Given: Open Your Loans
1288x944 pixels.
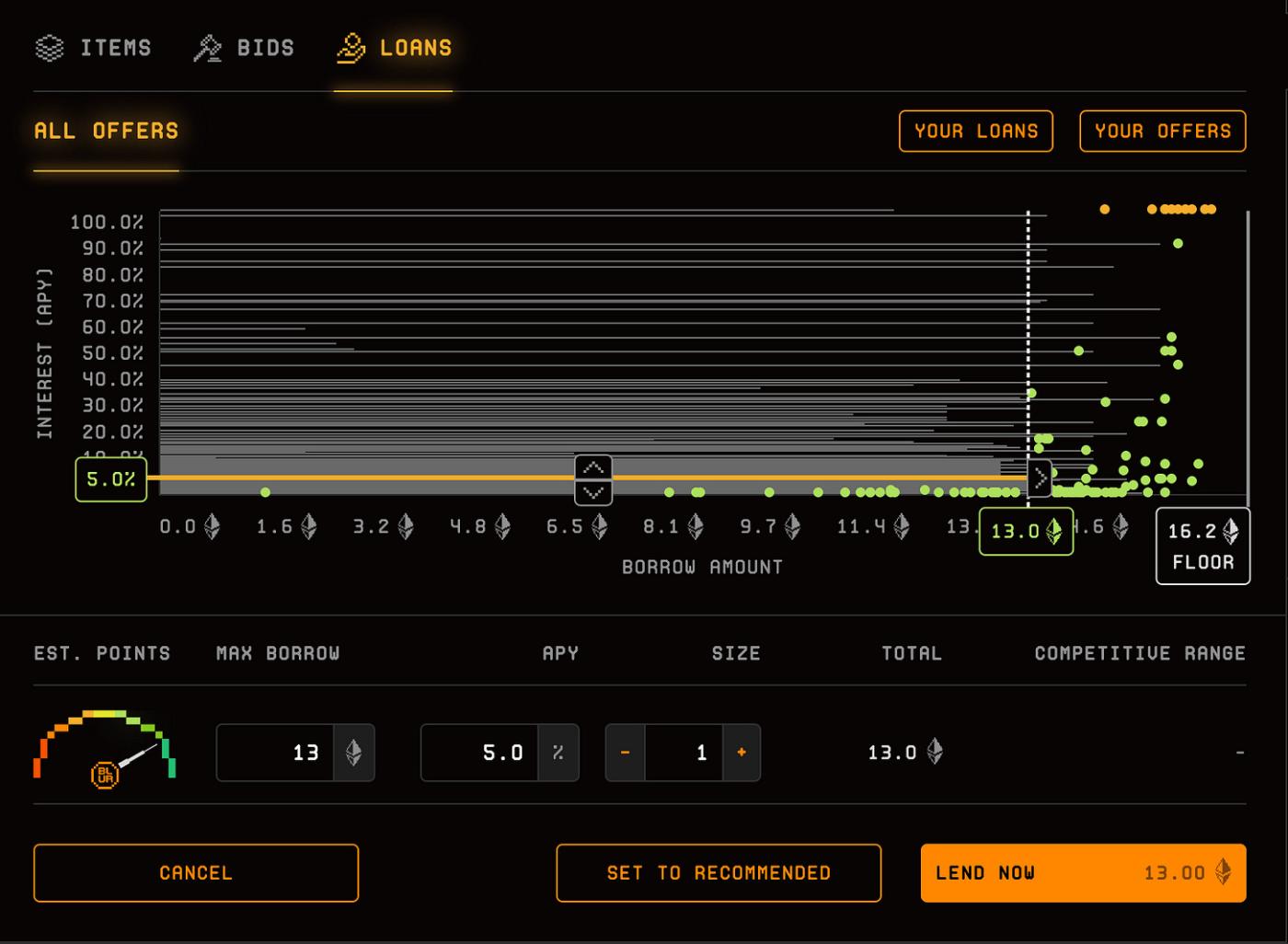Looking at the screenshot, I should coord(976,131).
